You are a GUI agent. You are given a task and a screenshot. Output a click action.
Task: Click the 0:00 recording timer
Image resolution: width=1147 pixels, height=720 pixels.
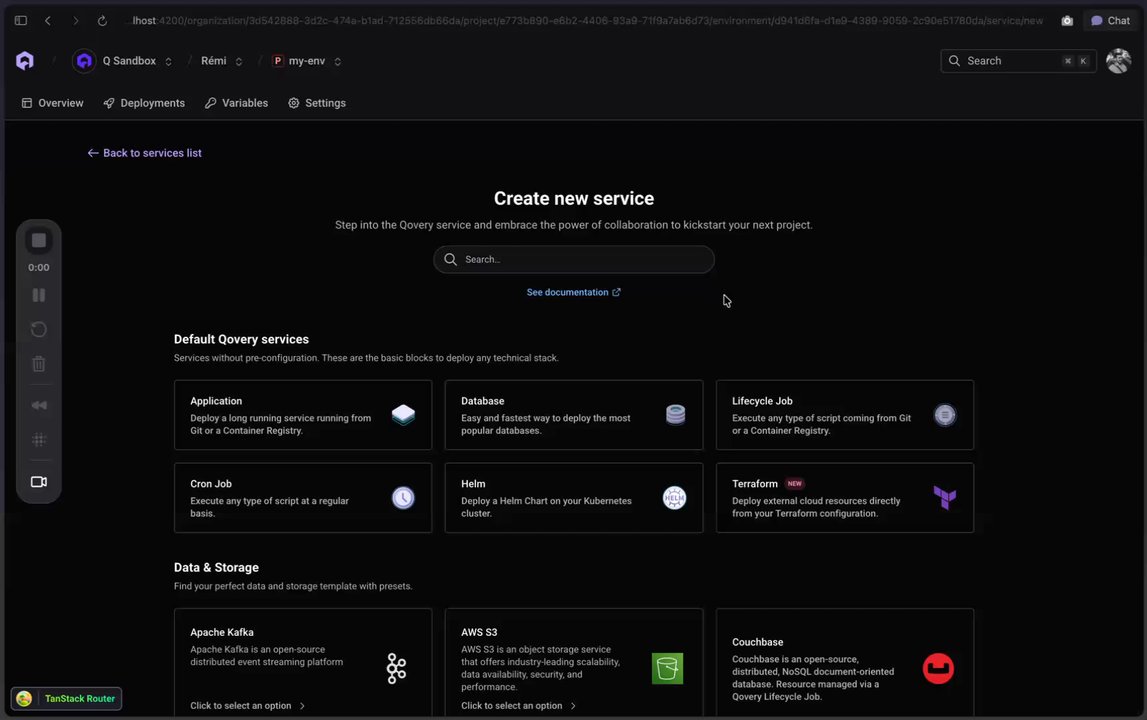point(39,268)
